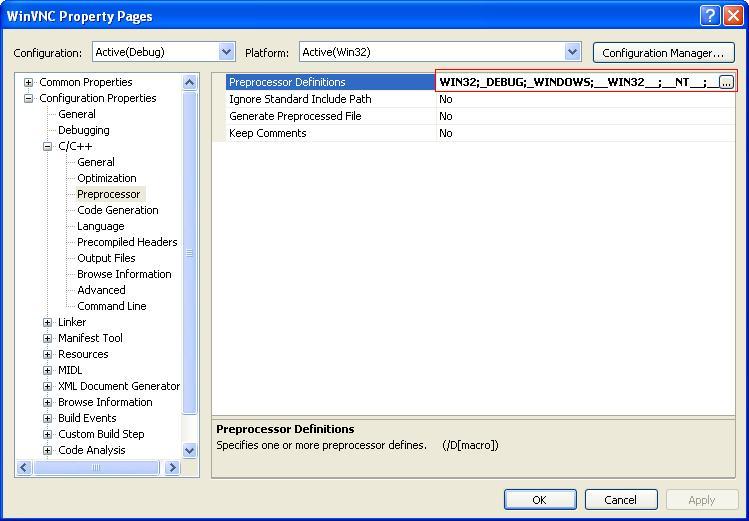Select the Preprocessor tree item
The height and width of the screenshot is (521, 749).
(x=109, y=194)
